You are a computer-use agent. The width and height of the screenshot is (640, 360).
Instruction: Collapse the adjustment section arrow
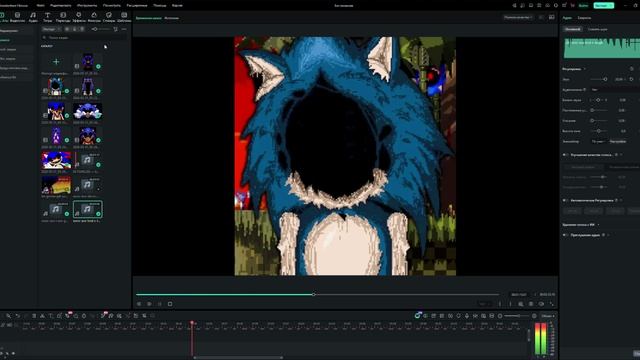pos(585,69)
